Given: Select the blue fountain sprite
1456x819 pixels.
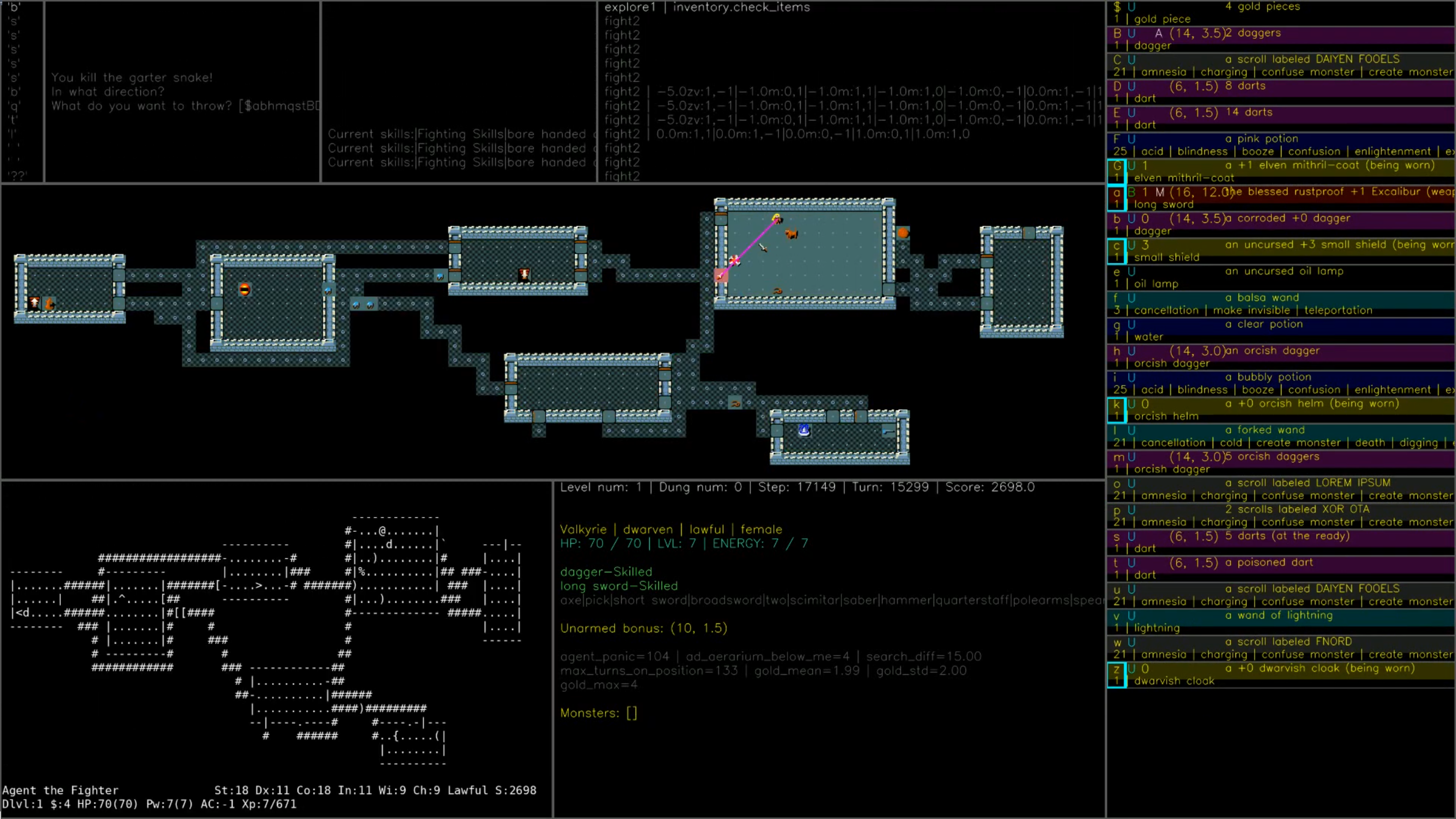Looking at the screenshot, I should point(804,431).
